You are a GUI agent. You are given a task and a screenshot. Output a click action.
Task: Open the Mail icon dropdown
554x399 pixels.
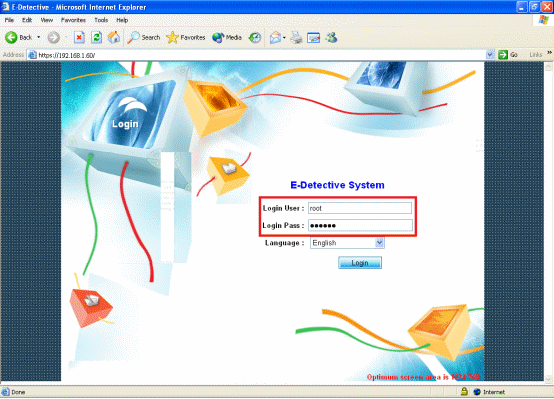click(277, 37)
